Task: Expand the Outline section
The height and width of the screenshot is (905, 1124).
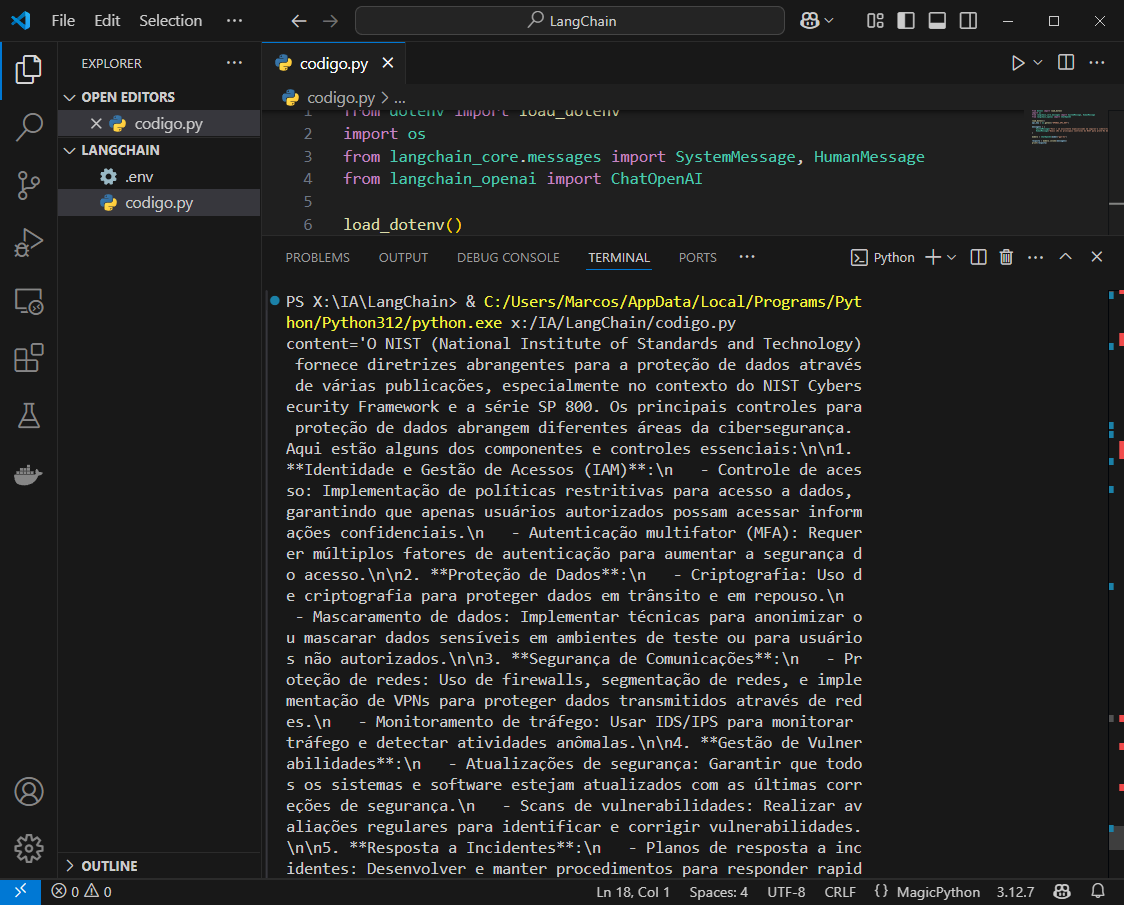Action: point(70,866)
